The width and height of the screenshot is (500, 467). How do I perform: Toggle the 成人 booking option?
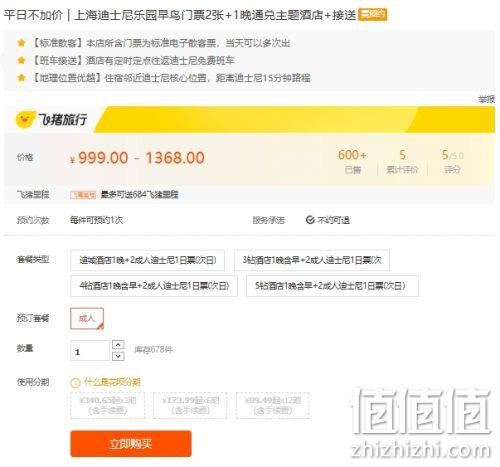click(87, 319)
